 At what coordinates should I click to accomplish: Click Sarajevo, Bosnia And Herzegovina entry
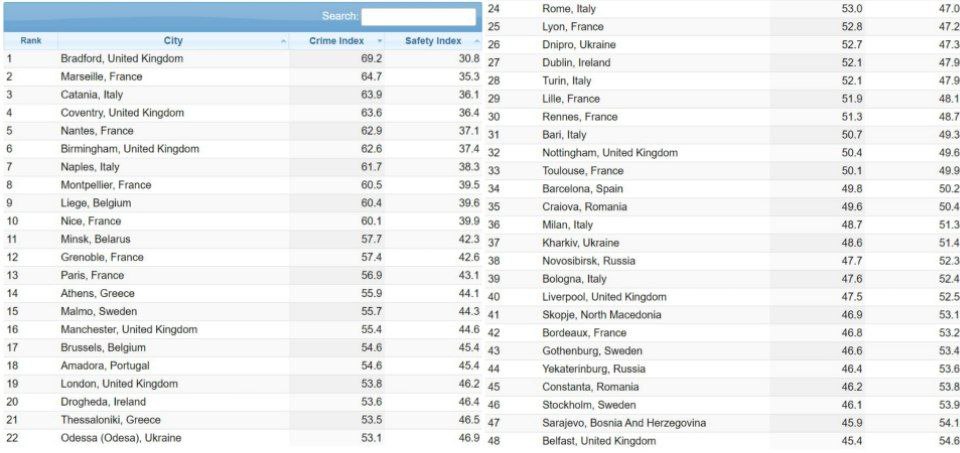[624, 423]
